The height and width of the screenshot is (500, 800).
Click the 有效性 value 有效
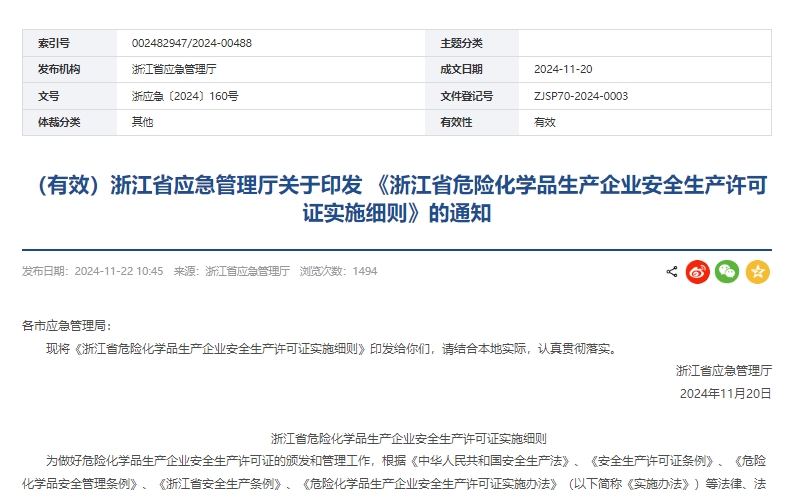[x=545, y=122]
